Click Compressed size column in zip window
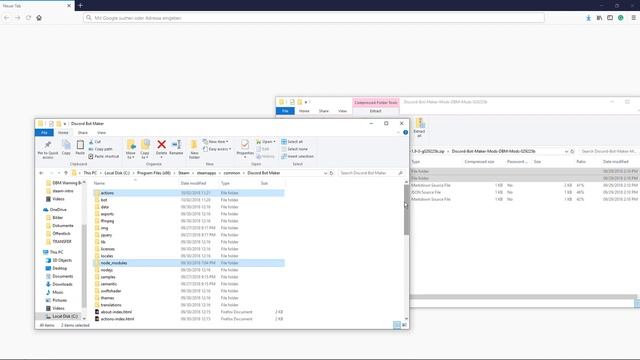Viewport: 640px width, 360px height. click(479, 162)
